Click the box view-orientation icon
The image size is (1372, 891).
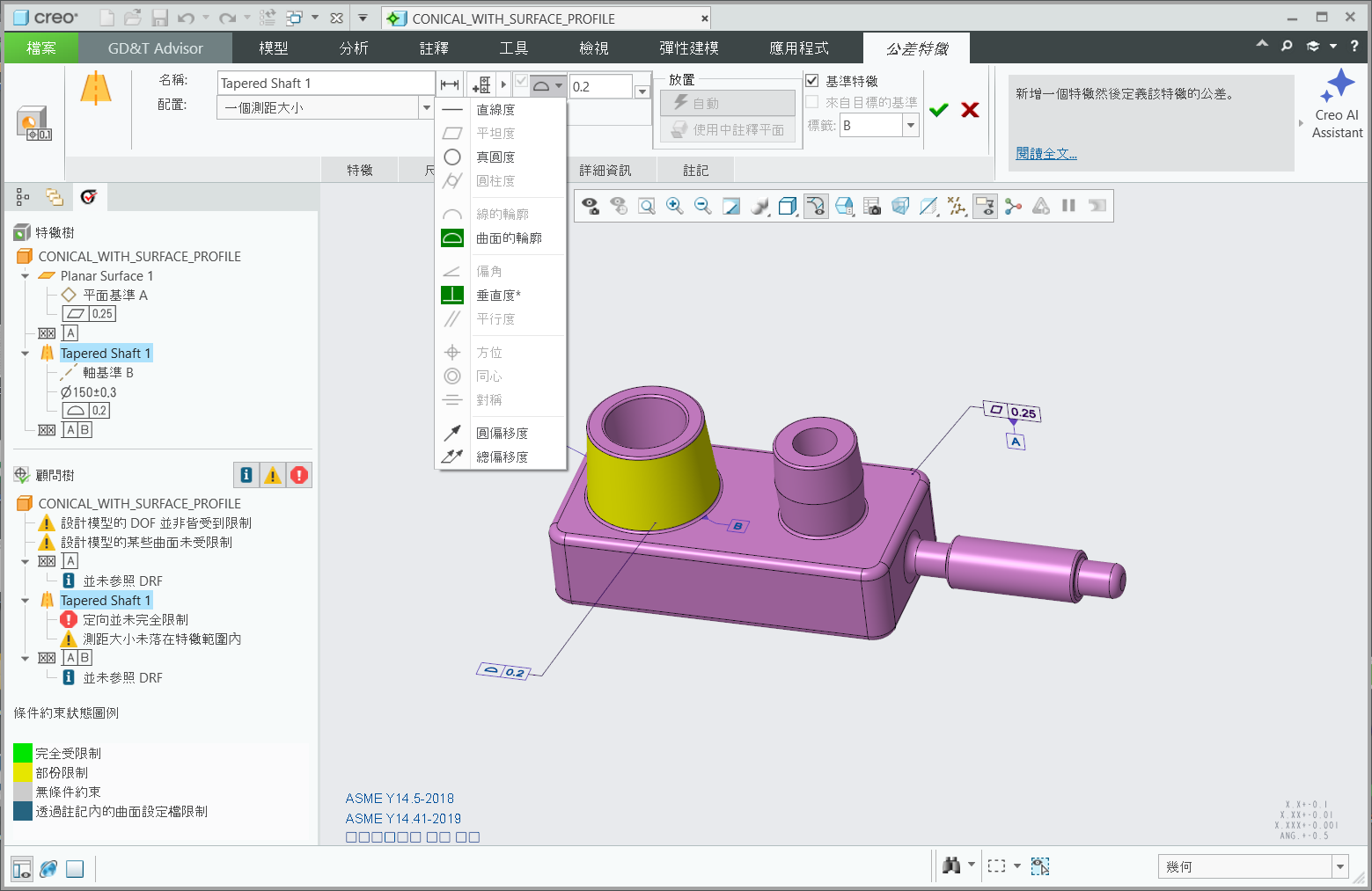pyautogui.click(x=788, y=206)
